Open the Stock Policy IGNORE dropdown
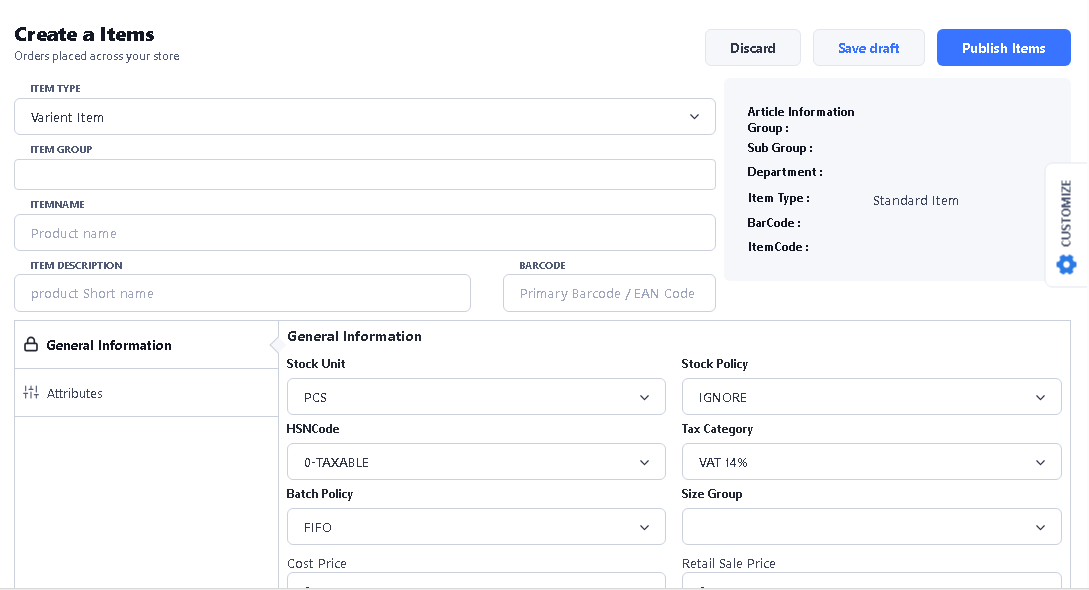 (871, 397)
